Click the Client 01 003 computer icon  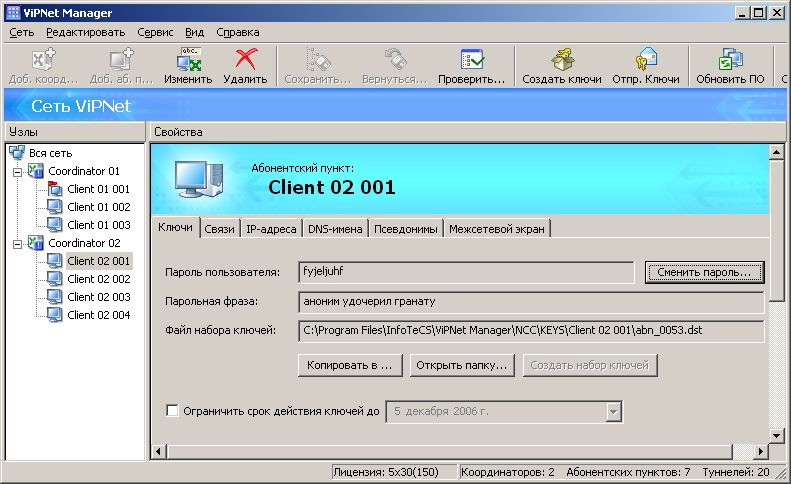54,225
